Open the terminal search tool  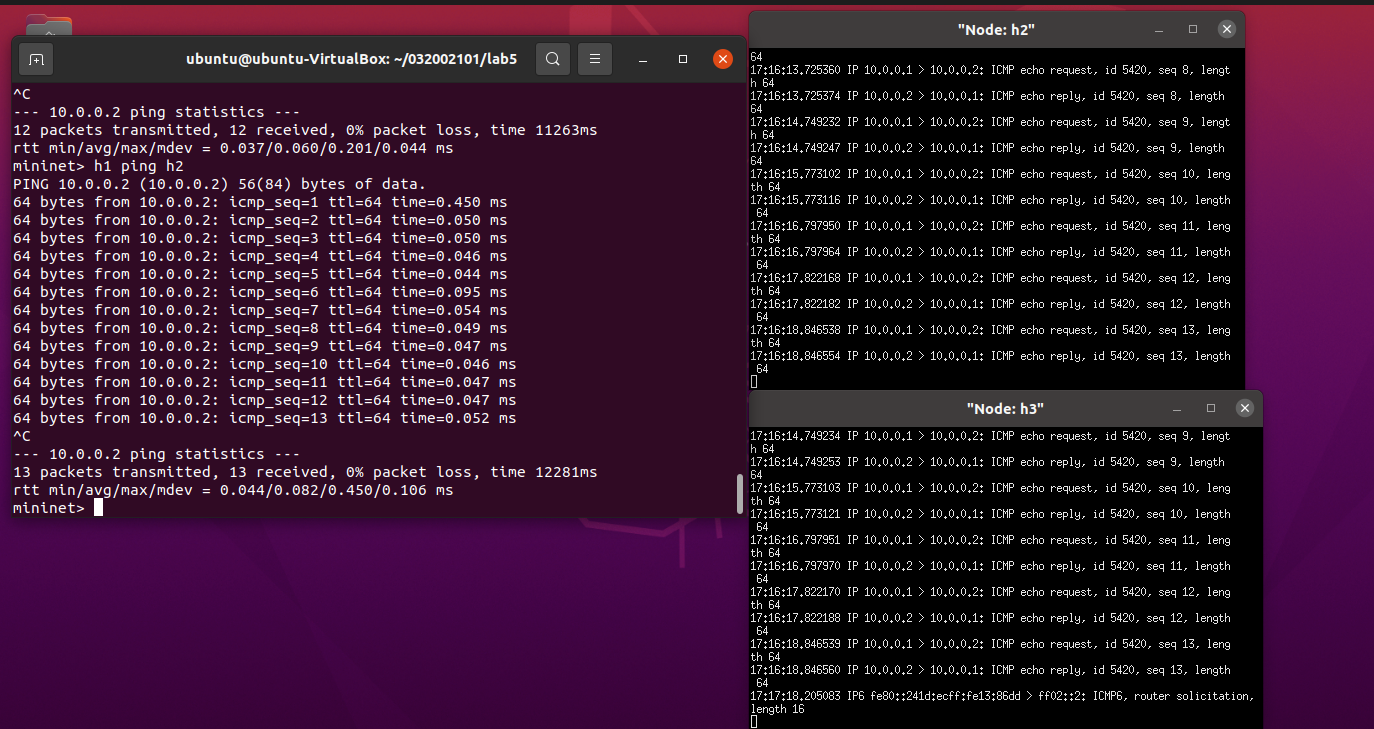pos(552,59)
